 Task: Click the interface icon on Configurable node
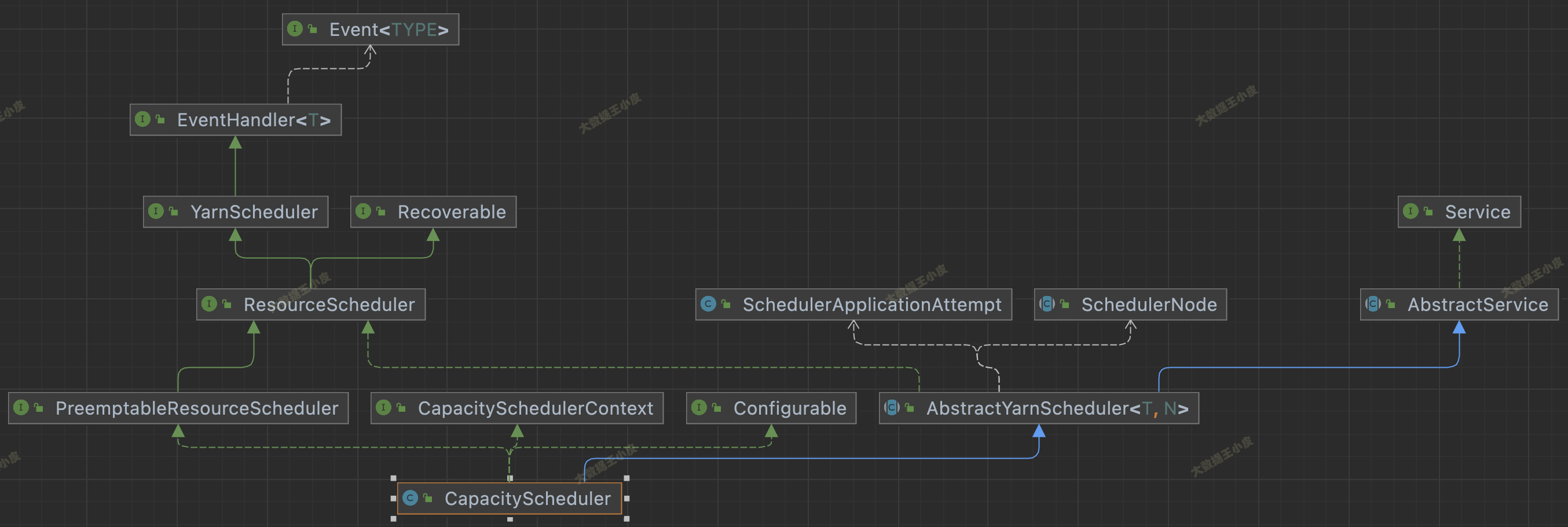click(699, 407)
